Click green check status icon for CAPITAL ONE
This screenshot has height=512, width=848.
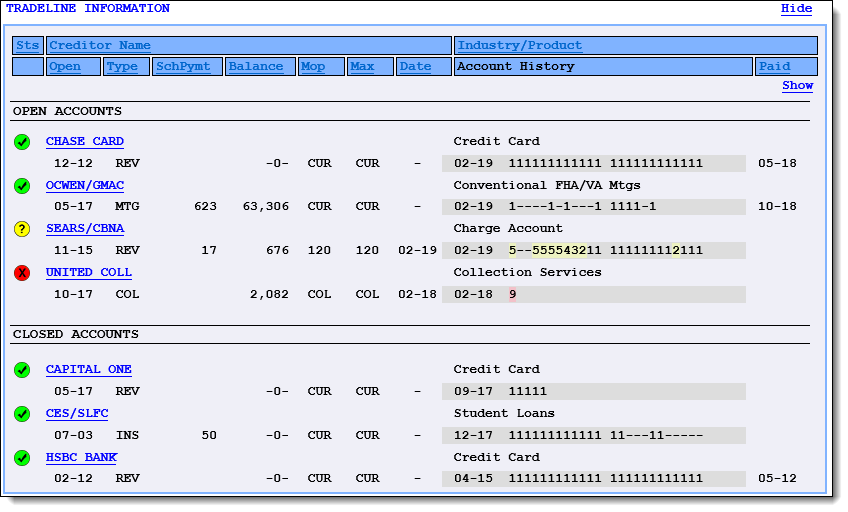[22, 370]
